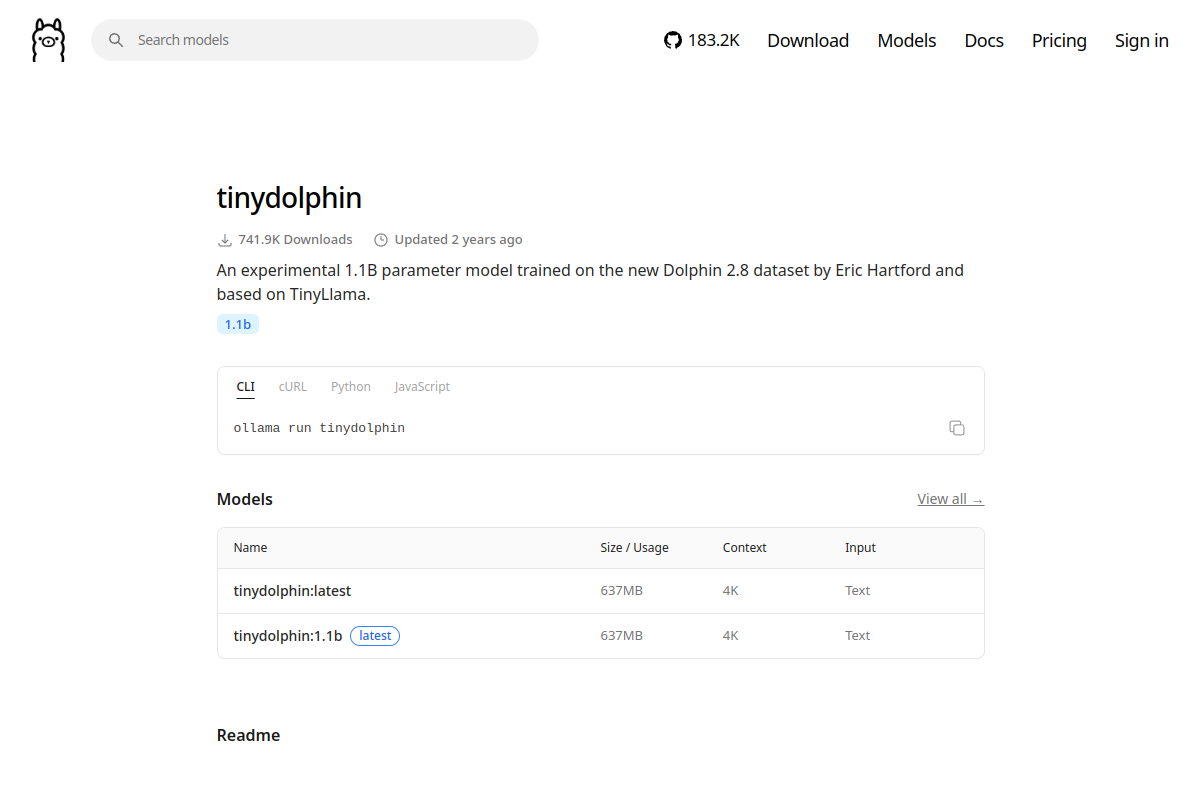Click the 741.9K Downloads text

pyautogui.click(x=295, y=240)
